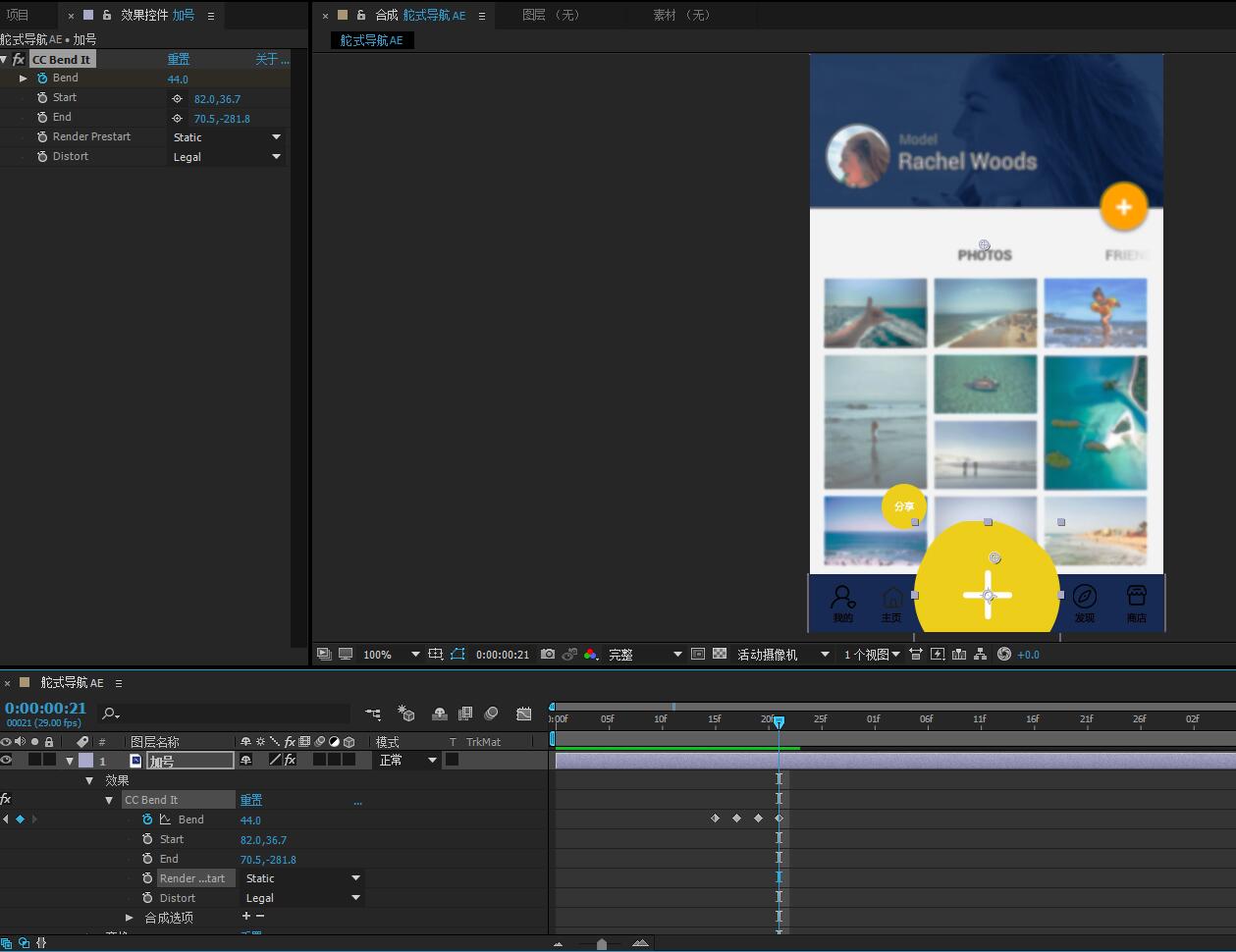Collapse the 效果 group in the timeline

pyautogui.click(x=89, y=781)
